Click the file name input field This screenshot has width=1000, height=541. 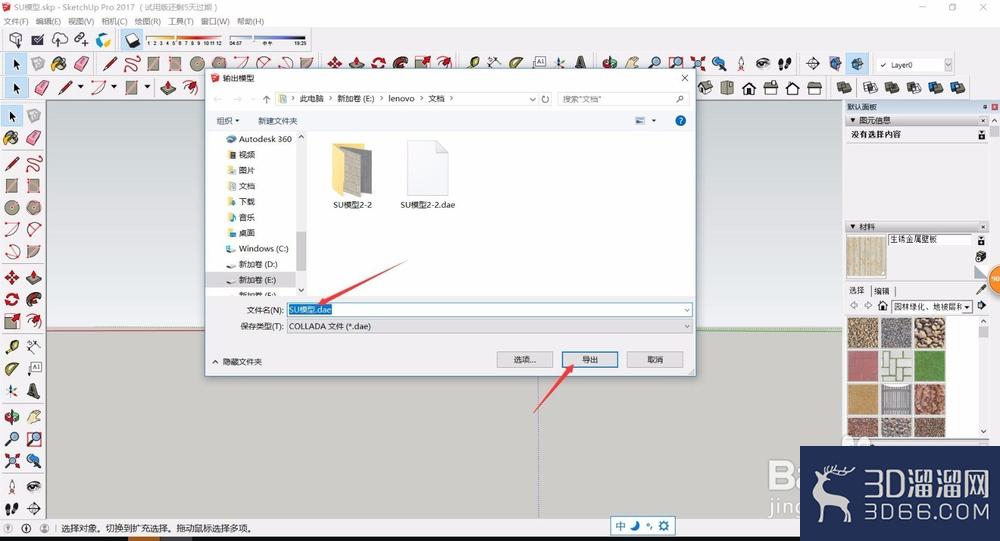pyautogui.click(x=489, y=310)
